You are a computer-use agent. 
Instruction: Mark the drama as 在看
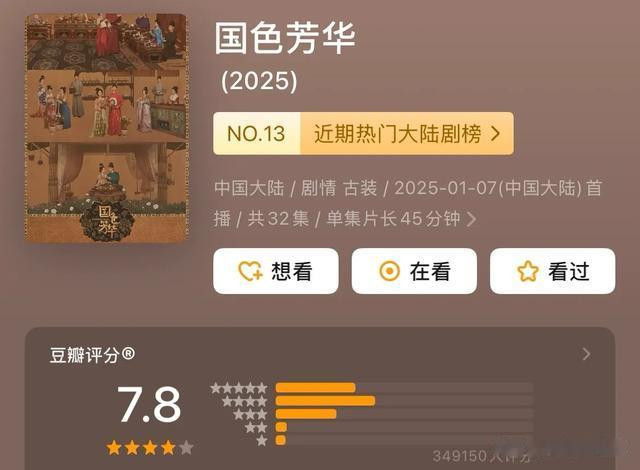[x=414, y=271]
